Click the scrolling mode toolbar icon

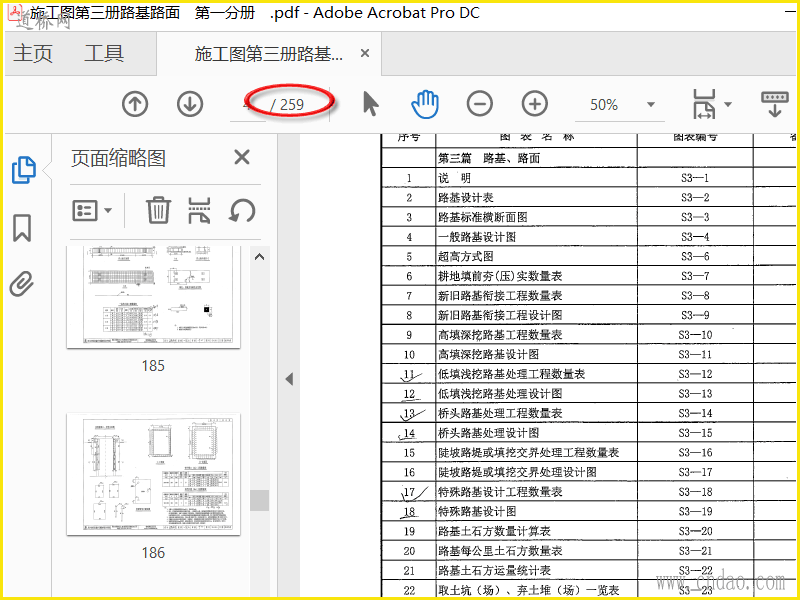(x=774, y=104)
